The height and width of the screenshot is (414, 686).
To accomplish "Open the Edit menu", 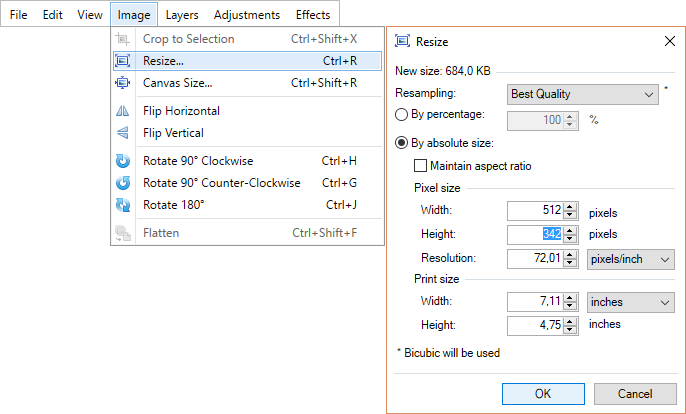I will (x=52, y=15).
